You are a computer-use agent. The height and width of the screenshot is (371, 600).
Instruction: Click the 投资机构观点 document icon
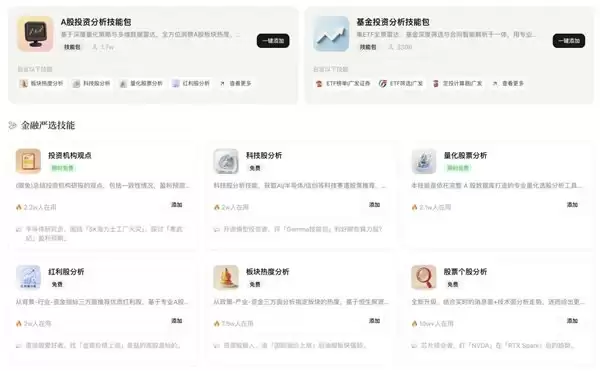[x=28, y=161]
